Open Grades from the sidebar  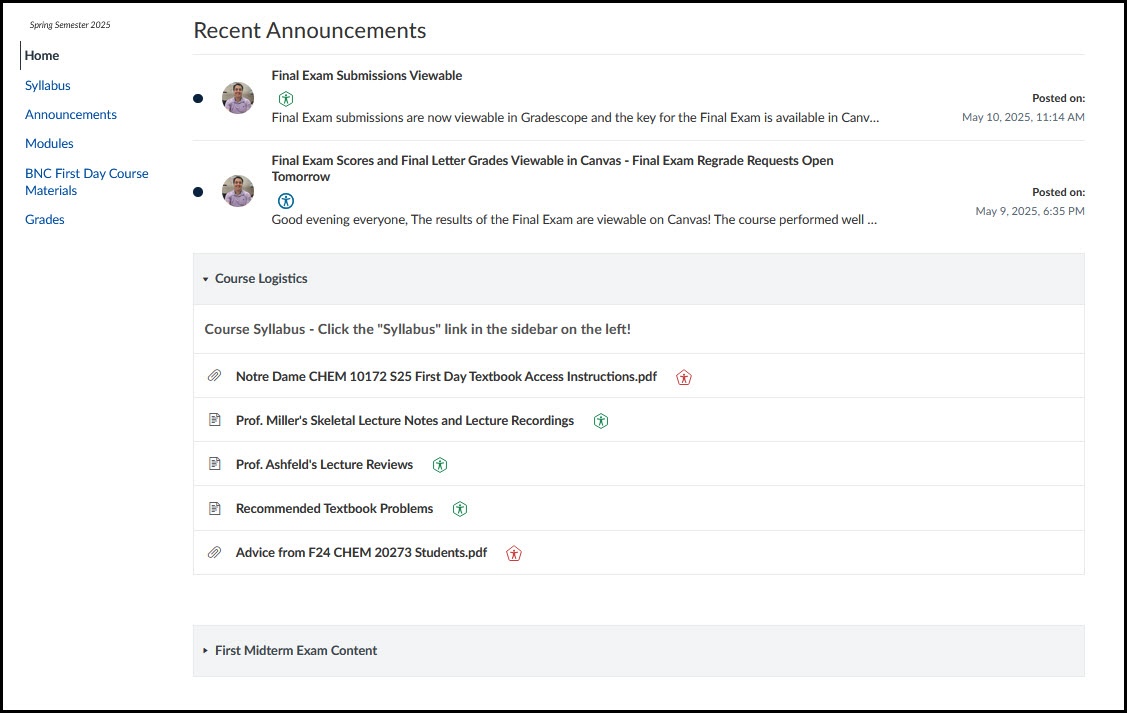click(x=45, y=220)
